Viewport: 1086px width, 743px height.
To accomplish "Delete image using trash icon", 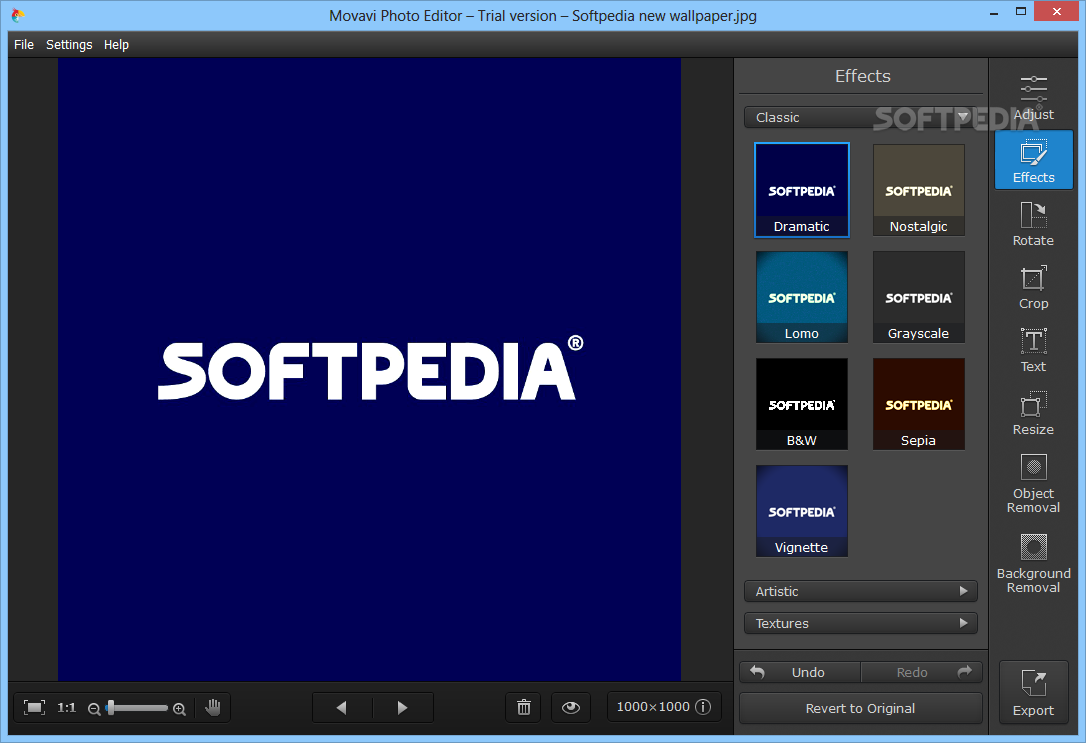I will click(x=524, y=707).
